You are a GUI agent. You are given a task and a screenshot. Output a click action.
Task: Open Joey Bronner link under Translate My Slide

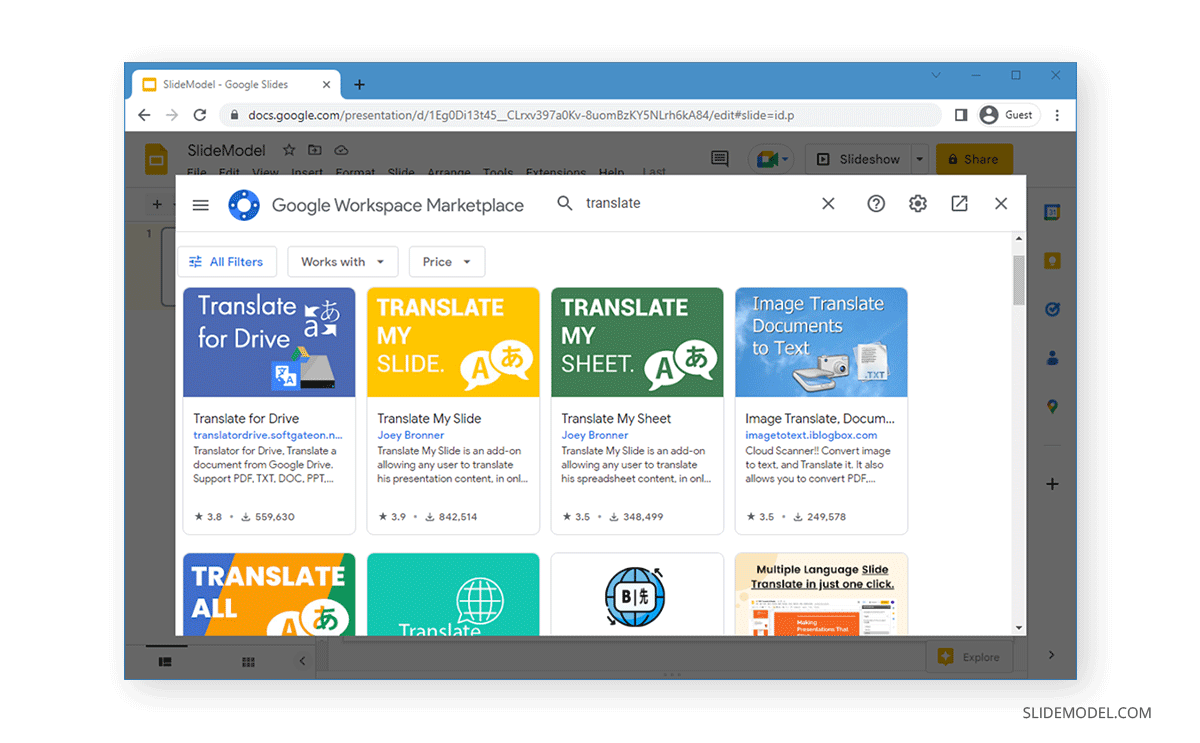pyautogui.click(x=411, y=435)
